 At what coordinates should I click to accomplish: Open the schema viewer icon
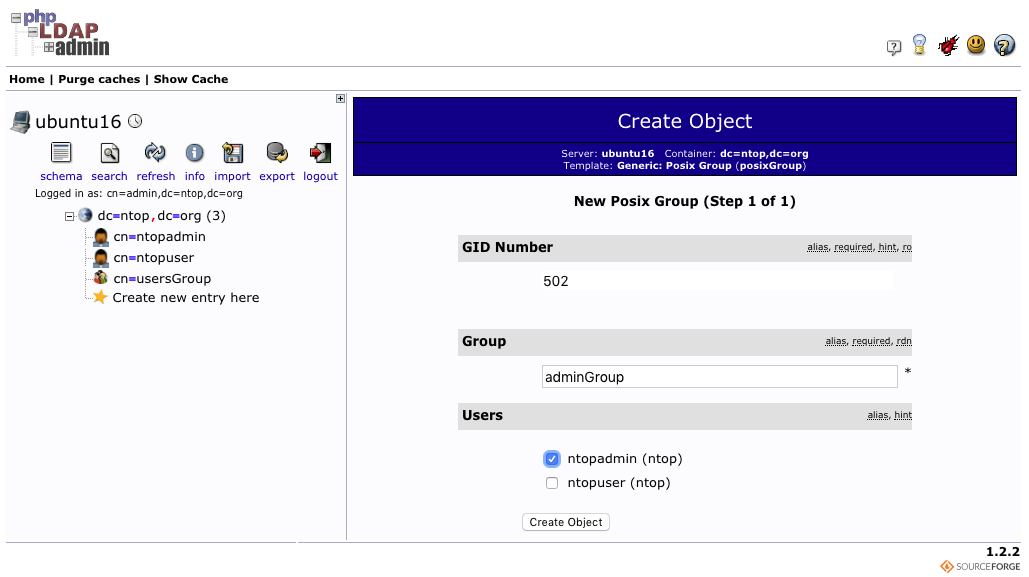(61, 153)
